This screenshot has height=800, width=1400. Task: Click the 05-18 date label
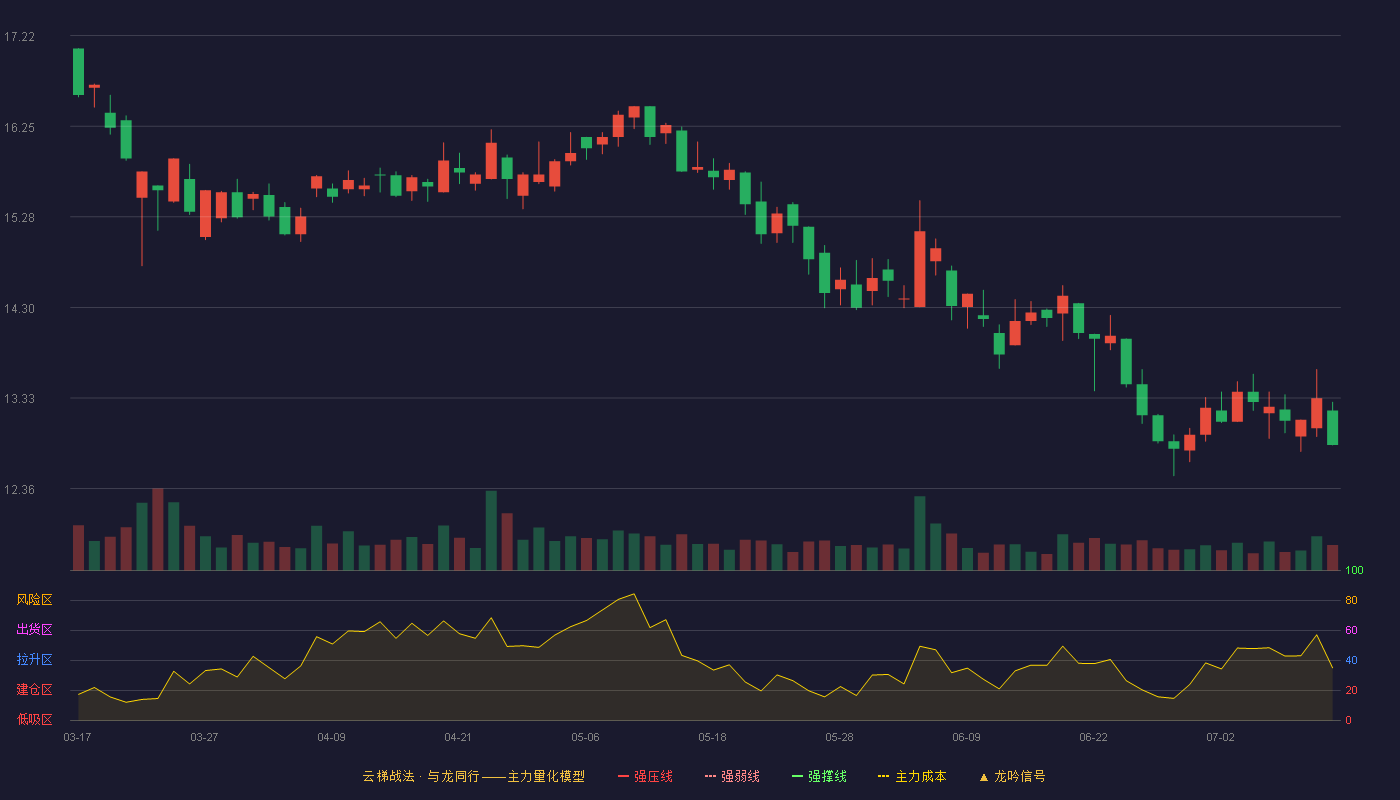[x=712, y=737]
